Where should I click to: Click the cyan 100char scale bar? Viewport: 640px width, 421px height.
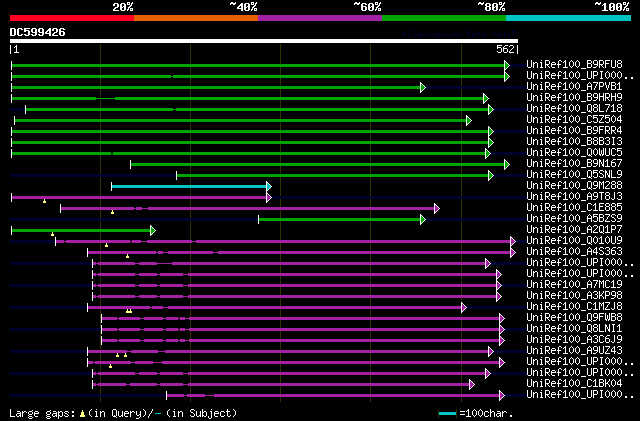pyautogui.click(x=447, y=414)
